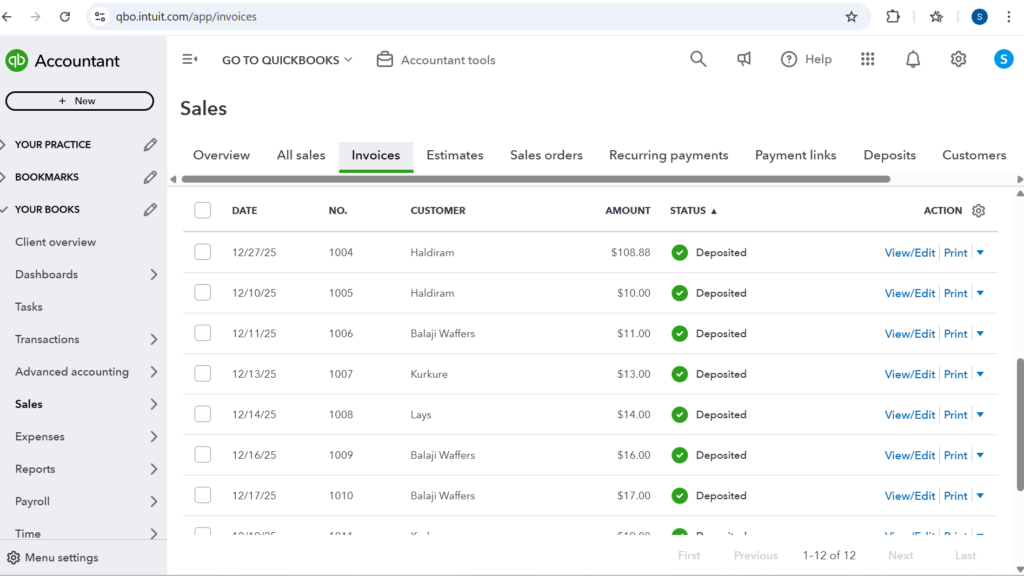Open Client overview in sidebar
The width and height of the screenshot is (1024, 576).
click(56, 242)
